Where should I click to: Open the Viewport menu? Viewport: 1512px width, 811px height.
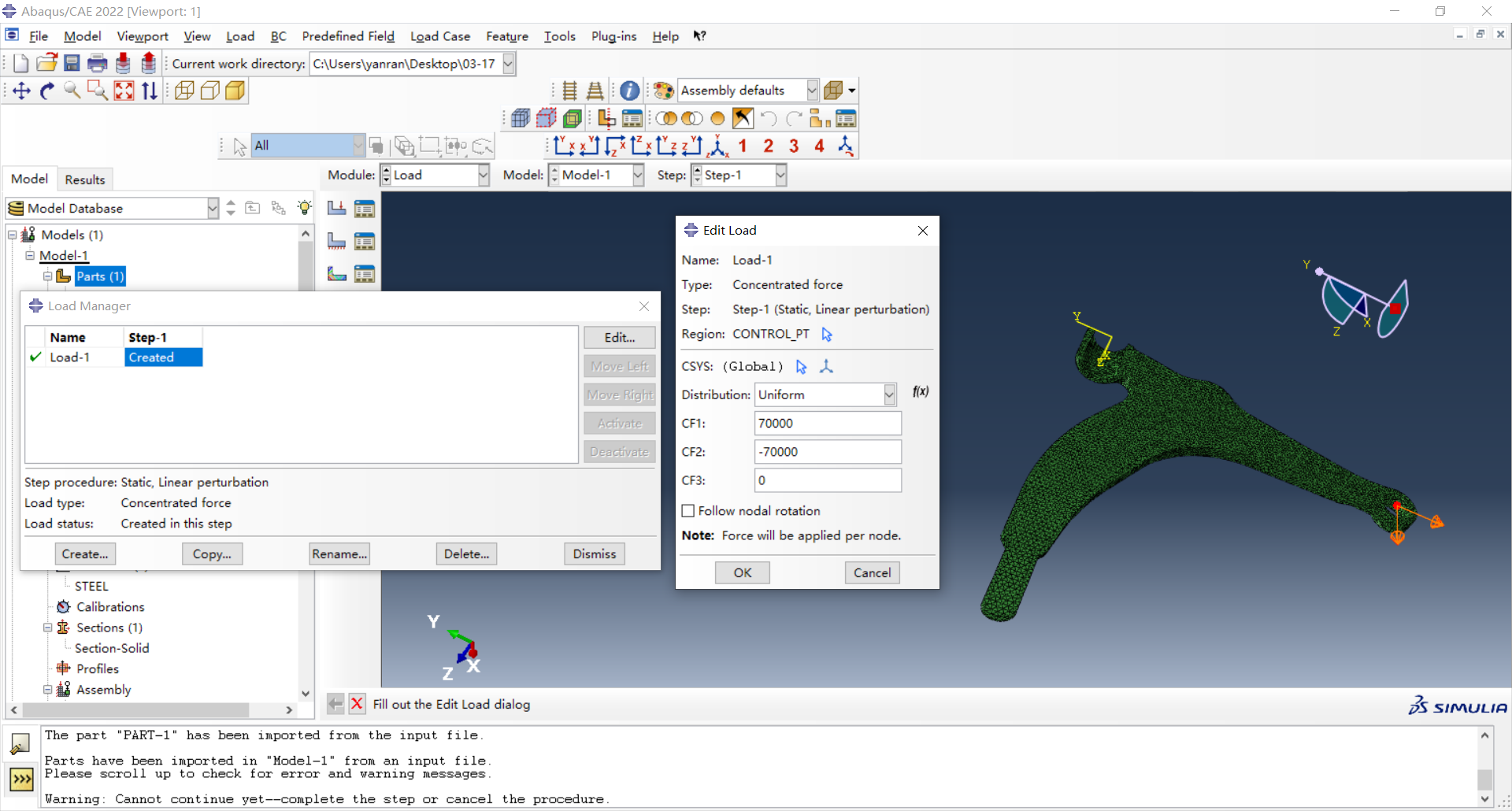click(x=143, y=36)
